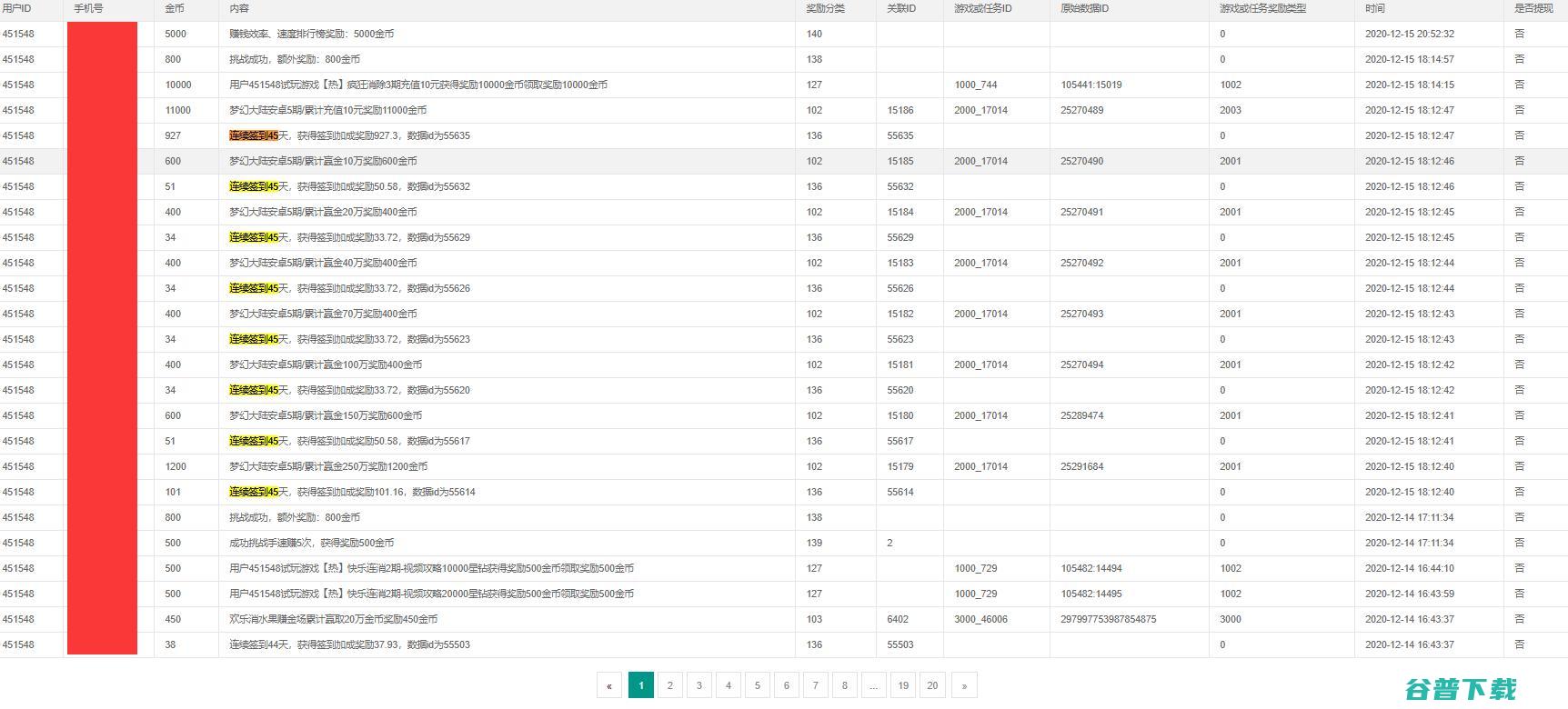The width and height of the screenshot is (1568, 709).
Task: Click game task ID 1000_744
Action: tap(976, 85)
